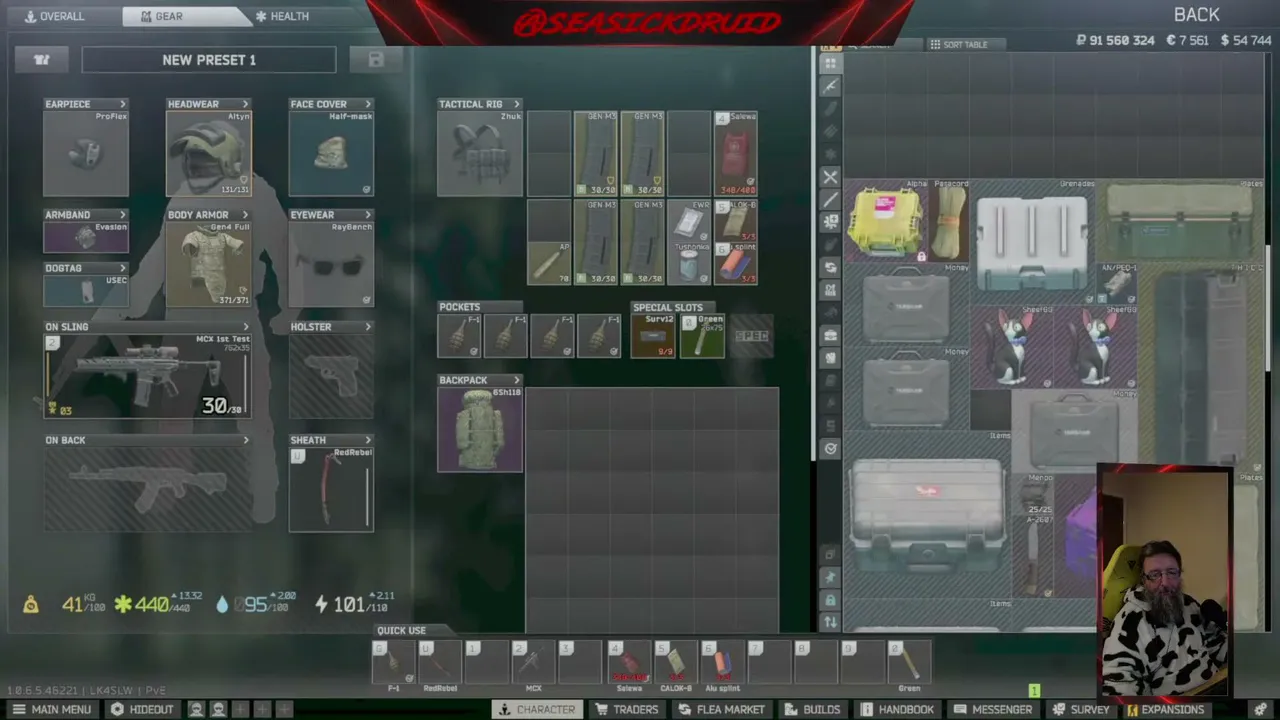1280x720 pixels.
Task: Click the New Preset 1 name field
Action: point(209,60)
